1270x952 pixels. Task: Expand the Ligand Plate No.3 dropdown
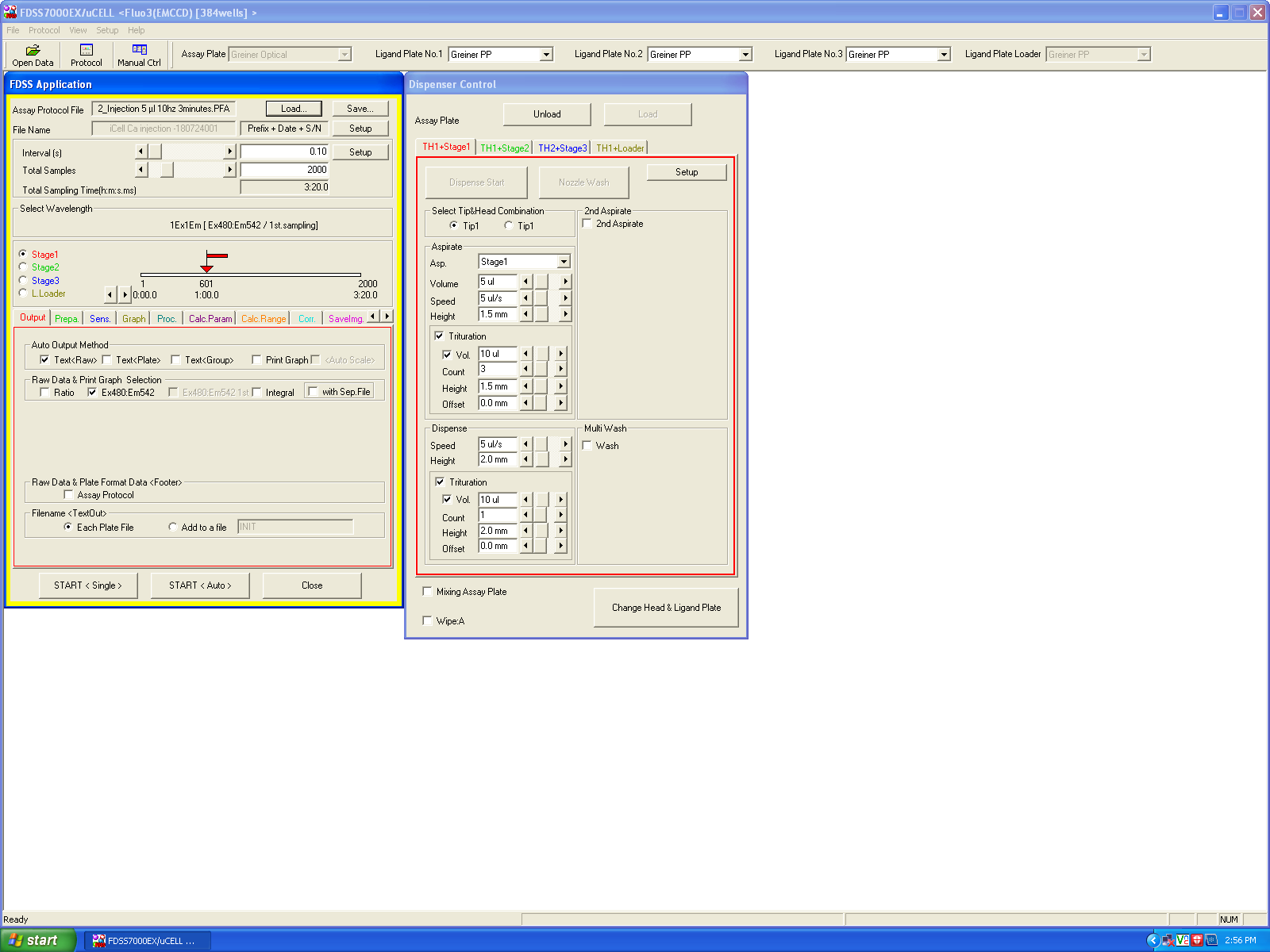click(944, 55)
